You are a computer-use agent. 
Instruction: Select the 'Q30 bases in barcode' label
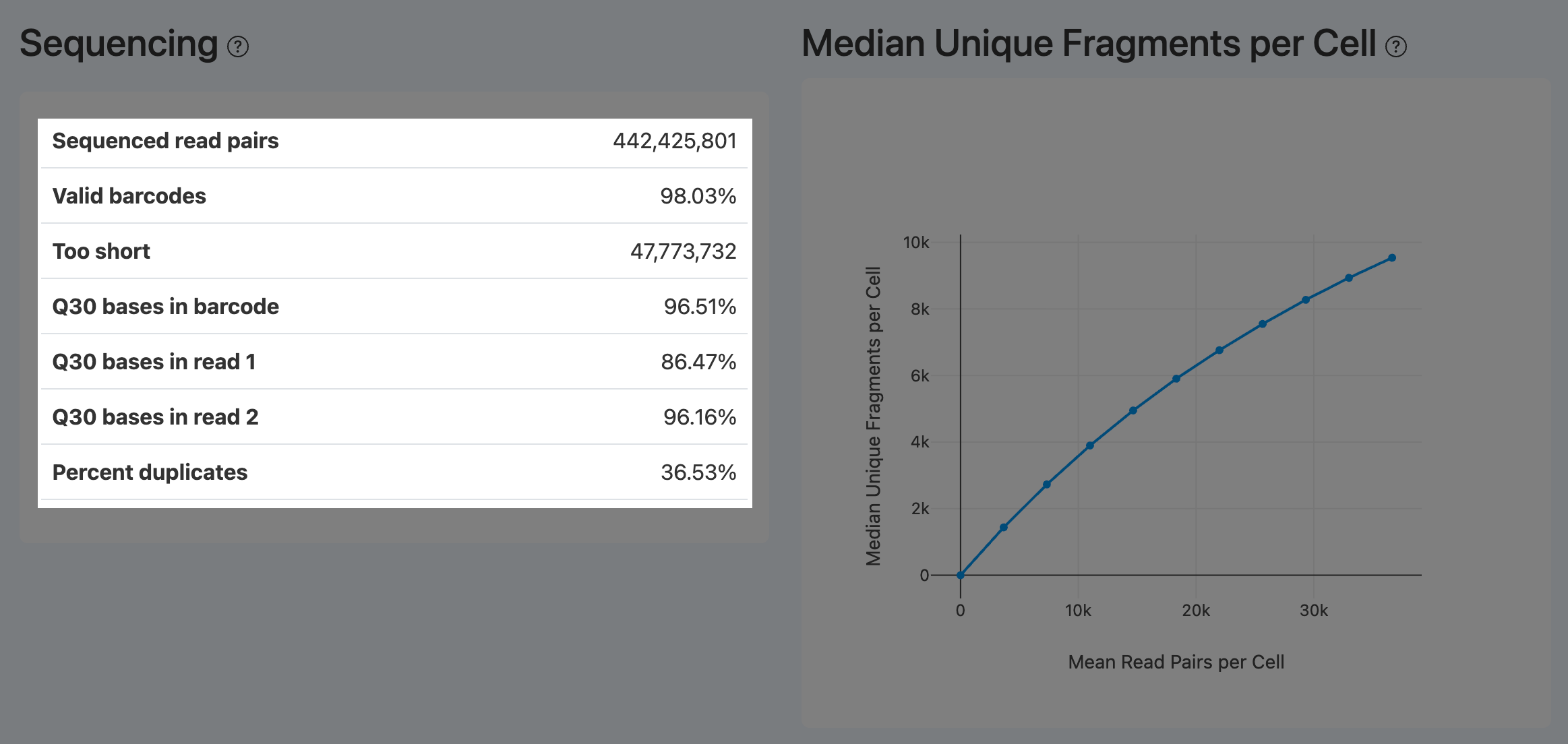(x=165, y=307)
